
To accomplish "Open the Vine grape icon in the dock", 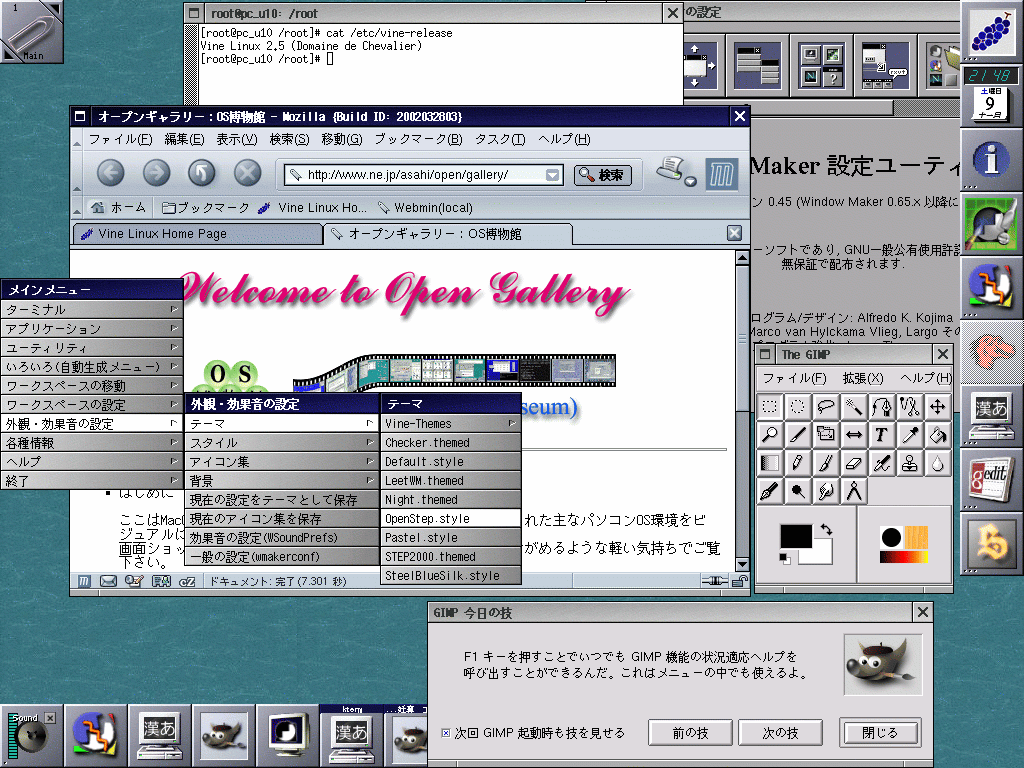I will [x=991, y=31].
